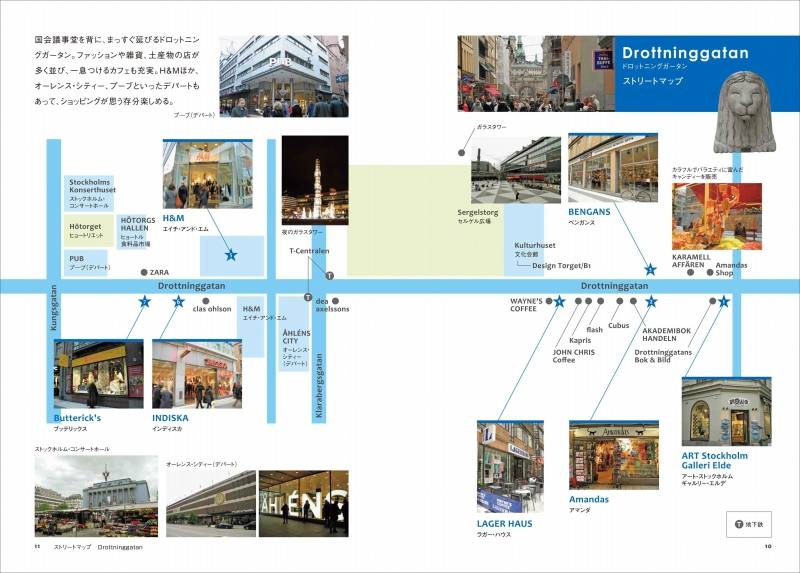The image size is (800, 573).
Task: Click the ART Stockholm Galleri Elde heading
Action: (x=715, y=460)
